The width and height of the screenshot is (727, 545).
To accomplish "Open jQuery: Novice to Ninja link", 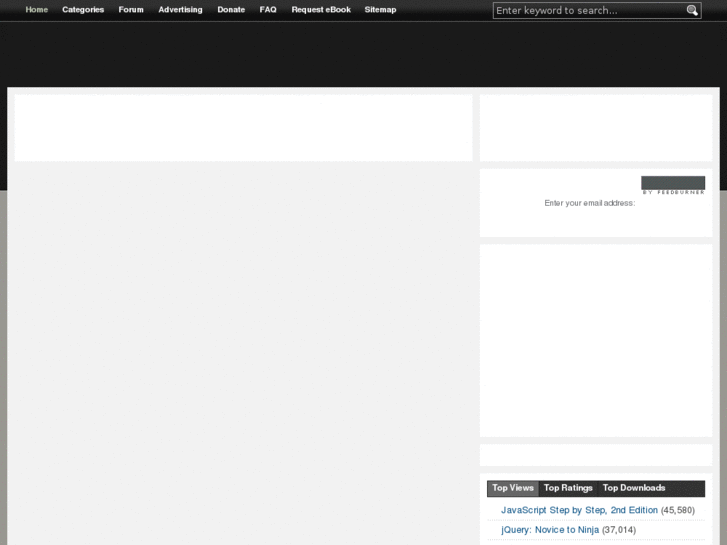I will (x=550, y=530).
